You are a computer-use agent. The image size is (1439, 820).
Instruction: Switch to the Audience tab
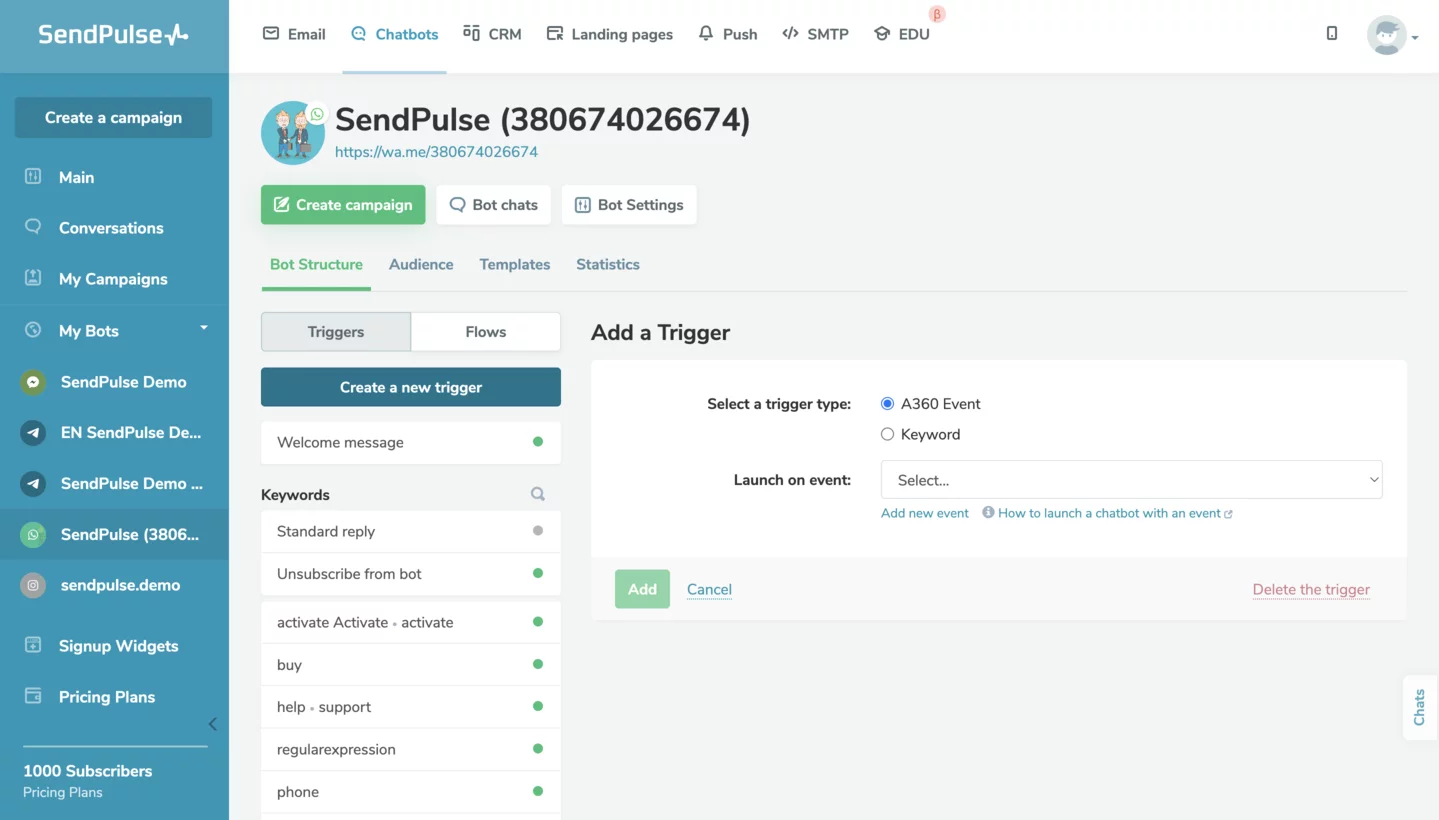coord(421,264)
